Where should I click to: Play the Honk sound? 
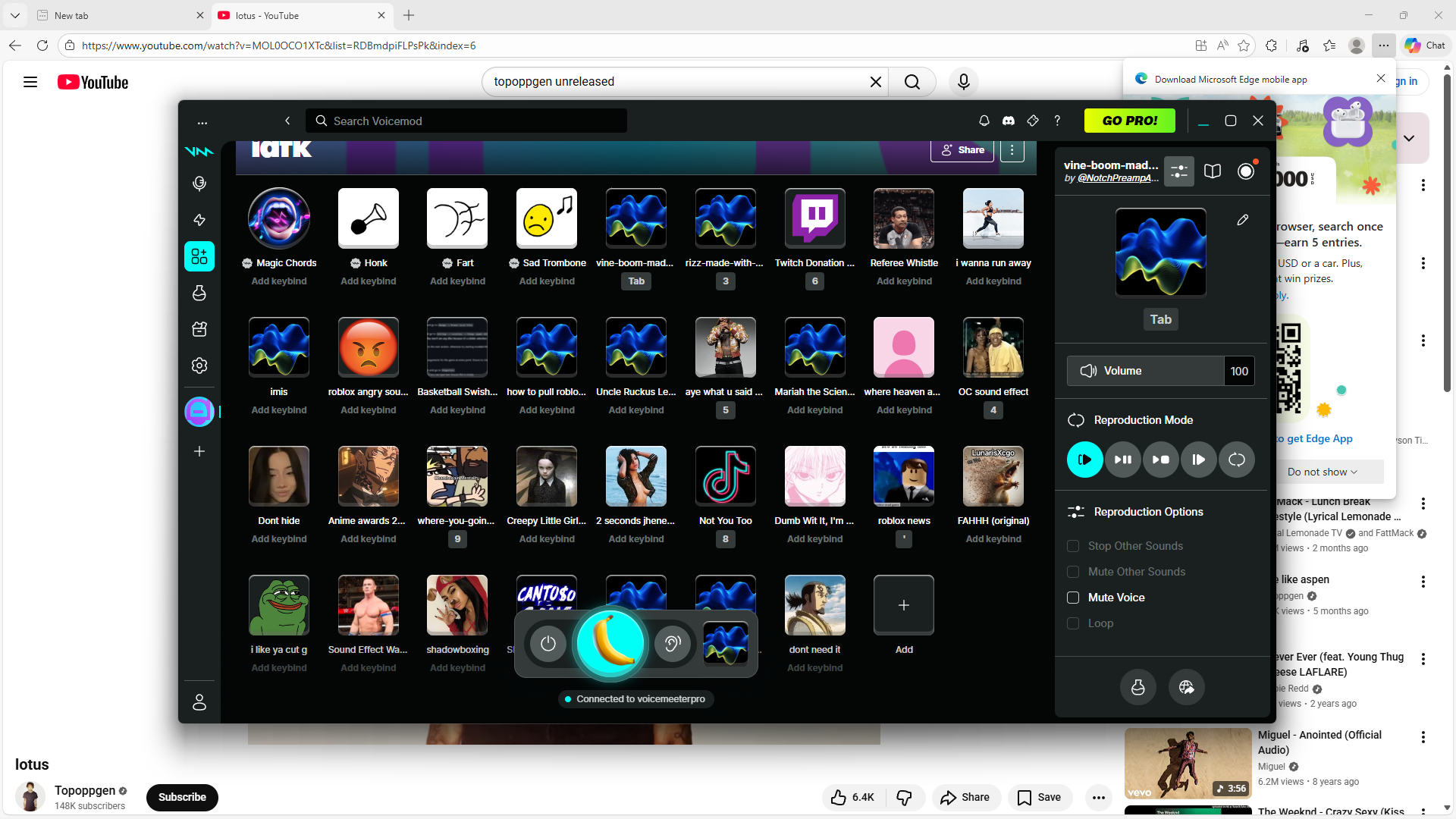pos(369,218)
